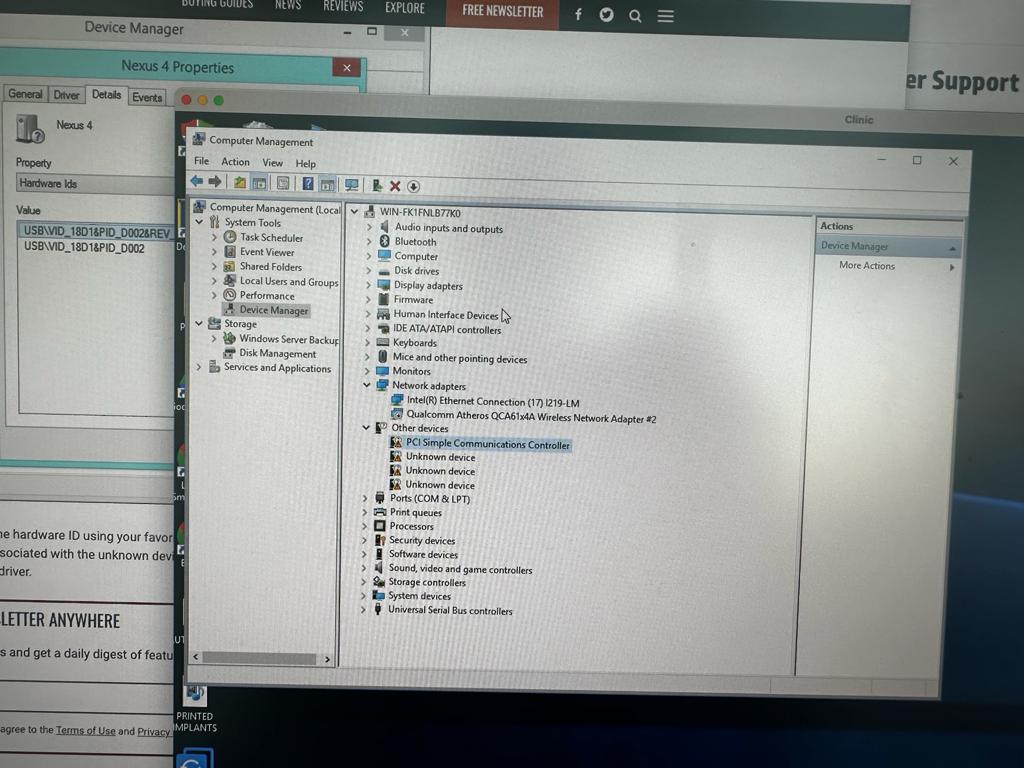Screen dimensions: 1024x768
Task: Click the Scan for hardware changes toolbar icon
Action: pyautogui.click(x=413, y=185)
